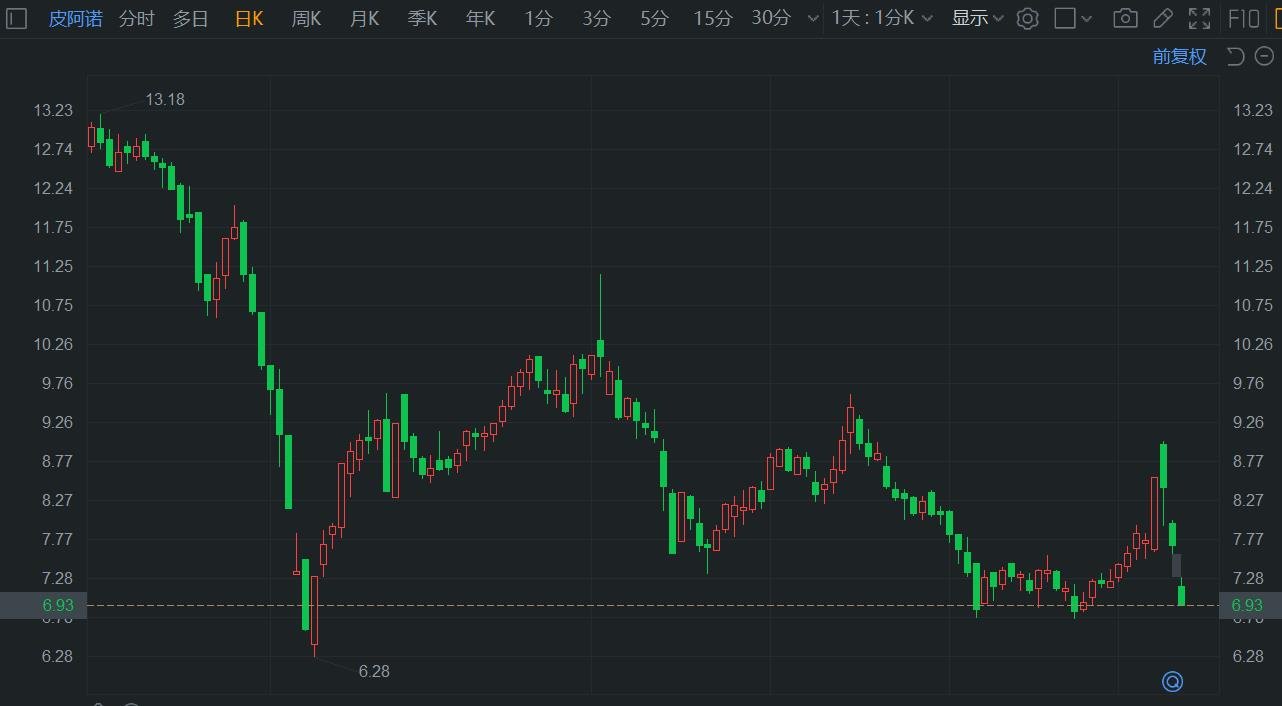Open F10 company info
The image size is (1282, 706).
[x=1243, y=18]
